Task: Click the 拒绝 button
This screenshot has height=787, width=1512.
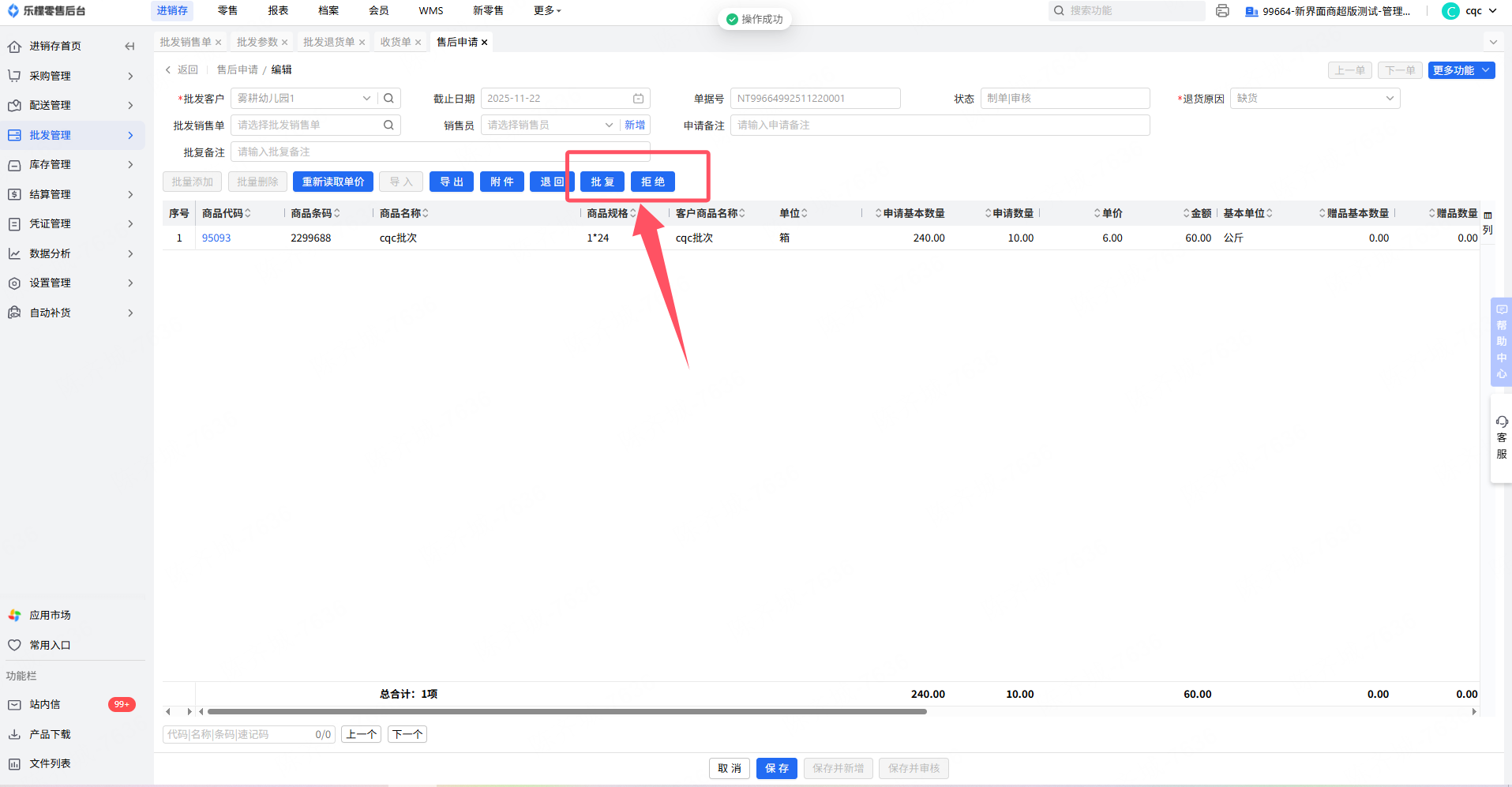Action: [653, 182]
